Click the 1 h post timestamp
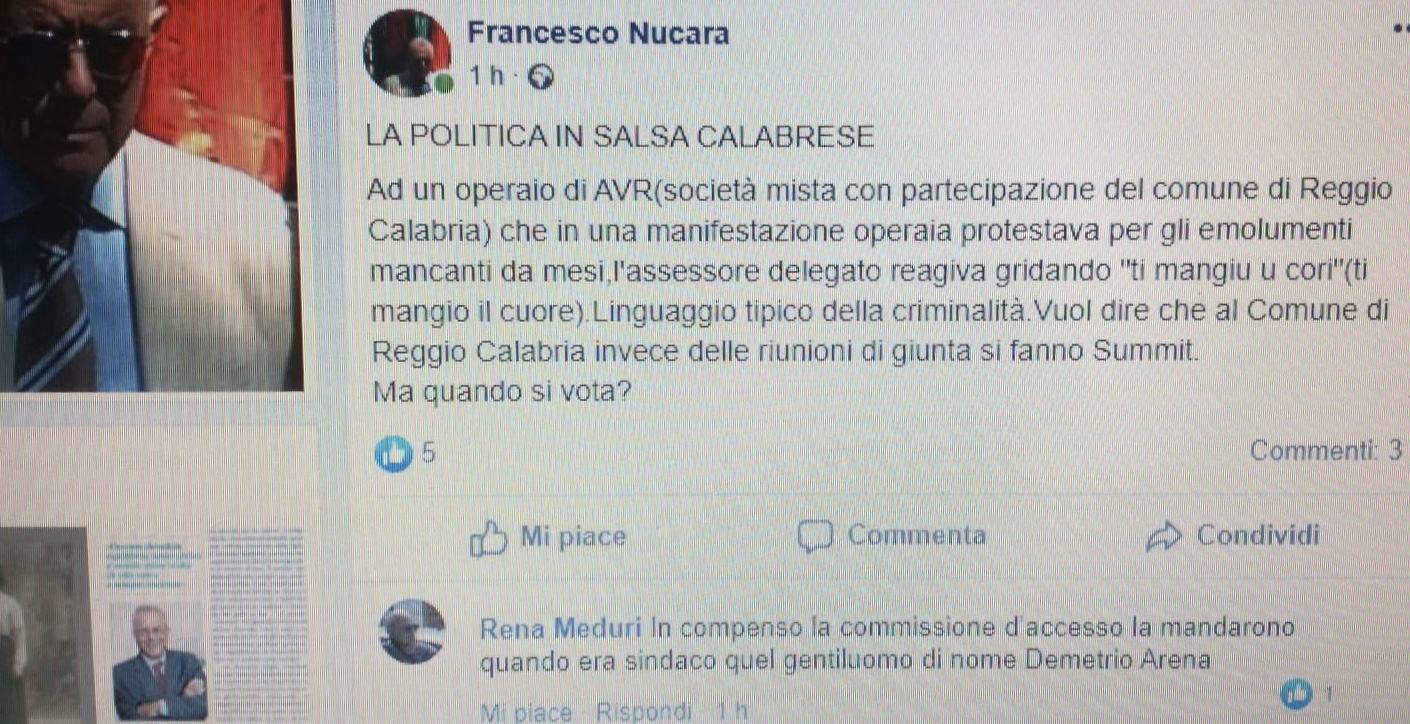This screenshot has height=724, width=1410. (x=487, y=77)
